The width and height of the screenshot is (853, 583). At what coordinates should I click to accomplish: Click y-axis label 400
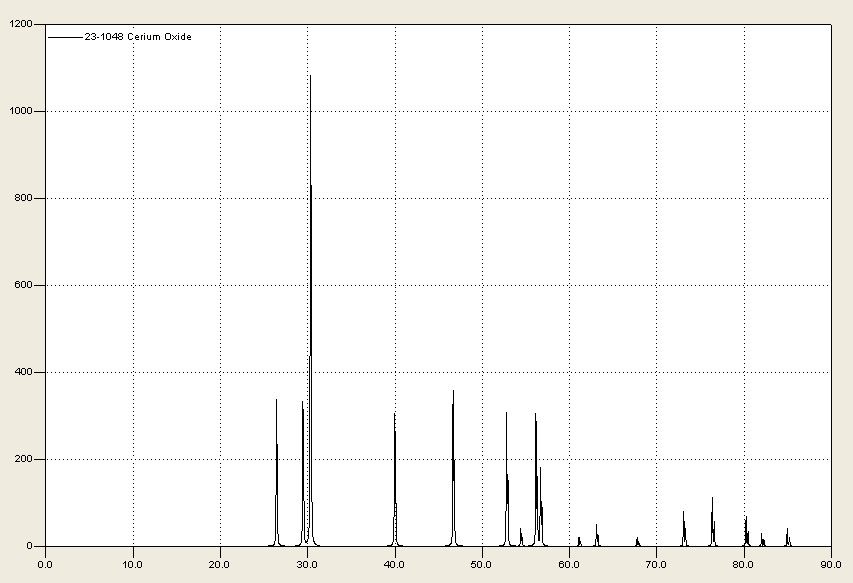[23, 372]
